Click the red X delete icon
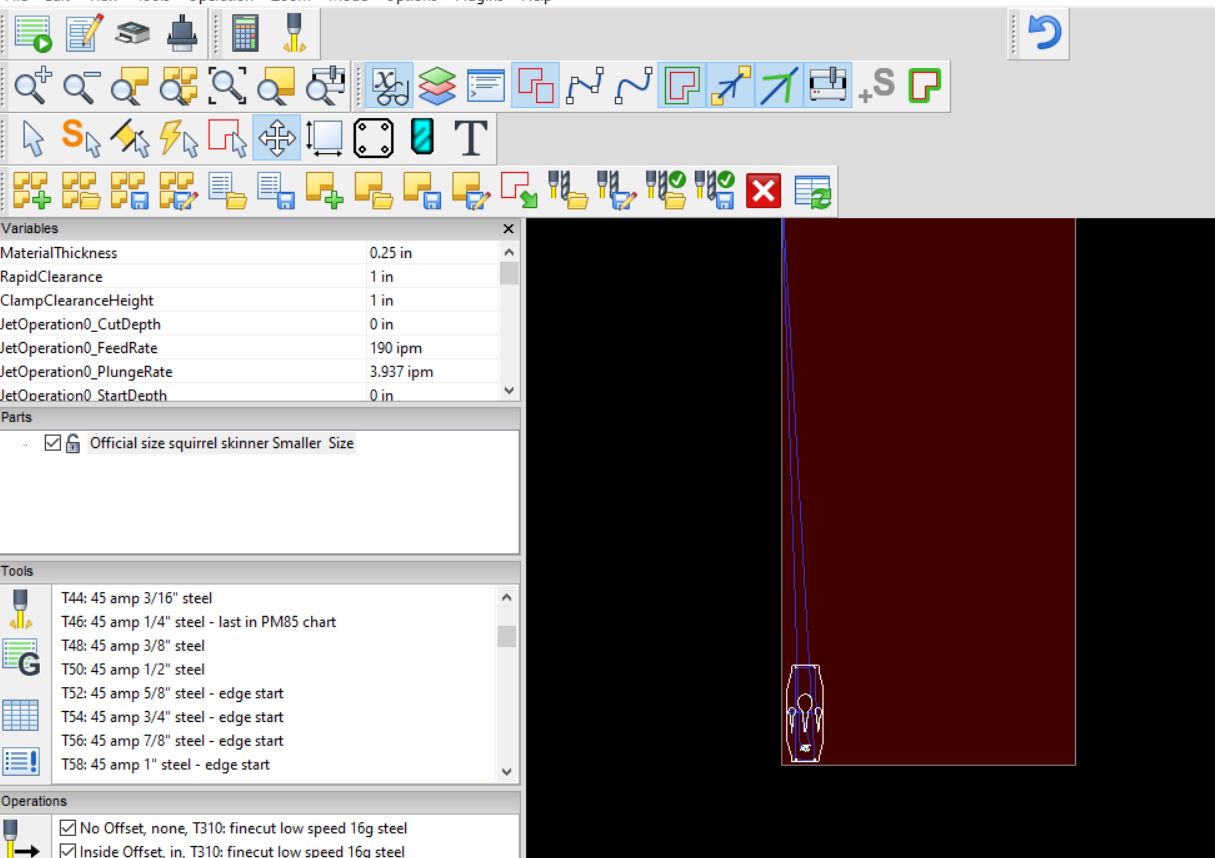Viewport: 1215px width, 858px height. point(764,190)
